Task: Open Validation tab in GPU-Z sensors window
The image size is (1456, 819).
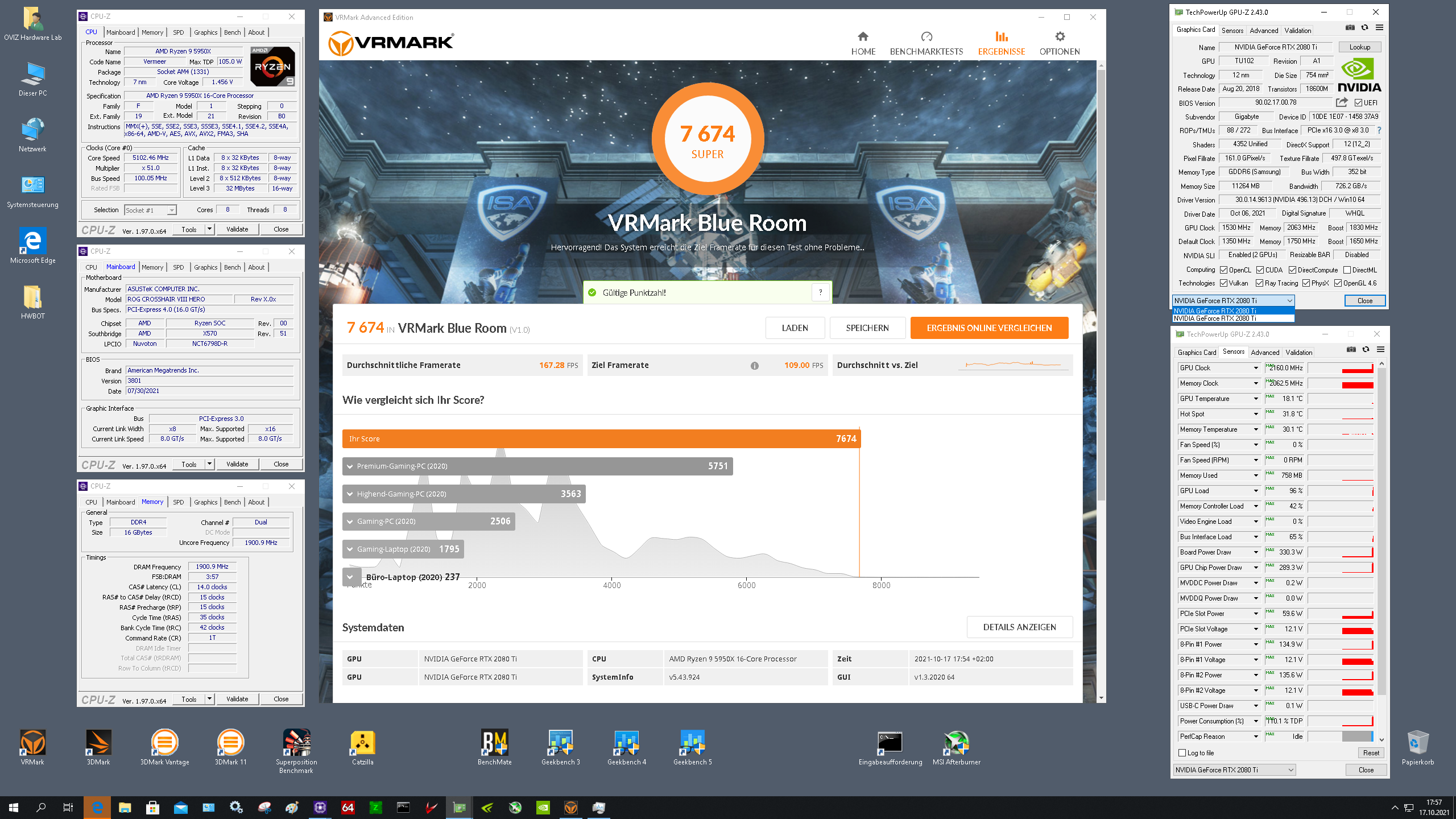Action: [1299, 353]
